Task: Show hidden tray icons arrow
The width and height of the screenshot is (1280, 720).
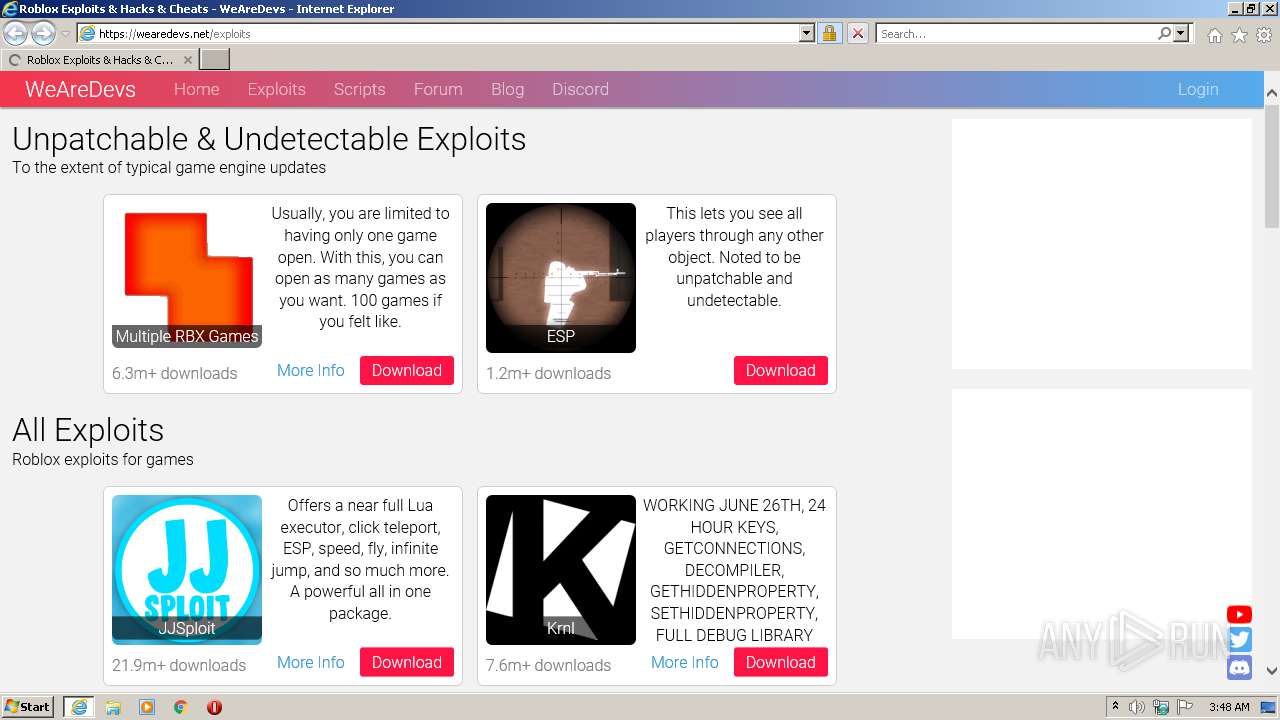Action: click(x=1115, y=707)
